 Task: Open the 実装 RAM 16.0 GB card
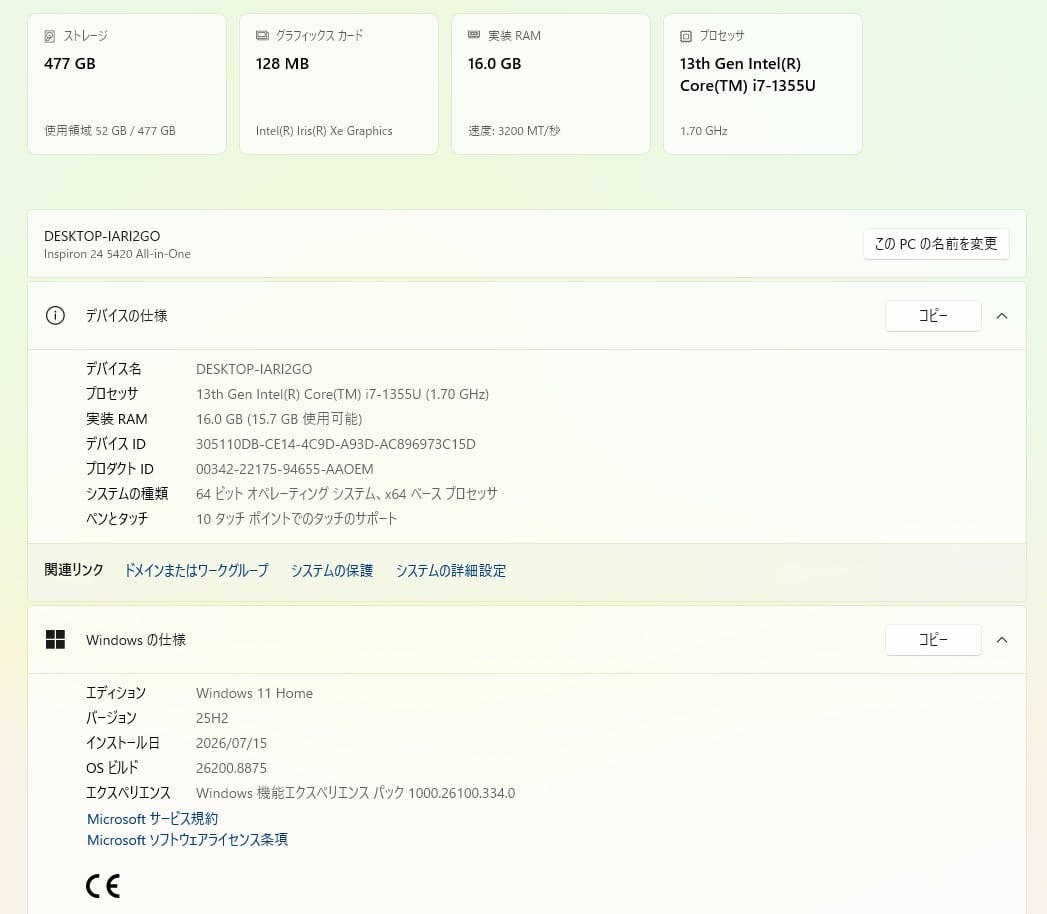[x=551, y=84]
